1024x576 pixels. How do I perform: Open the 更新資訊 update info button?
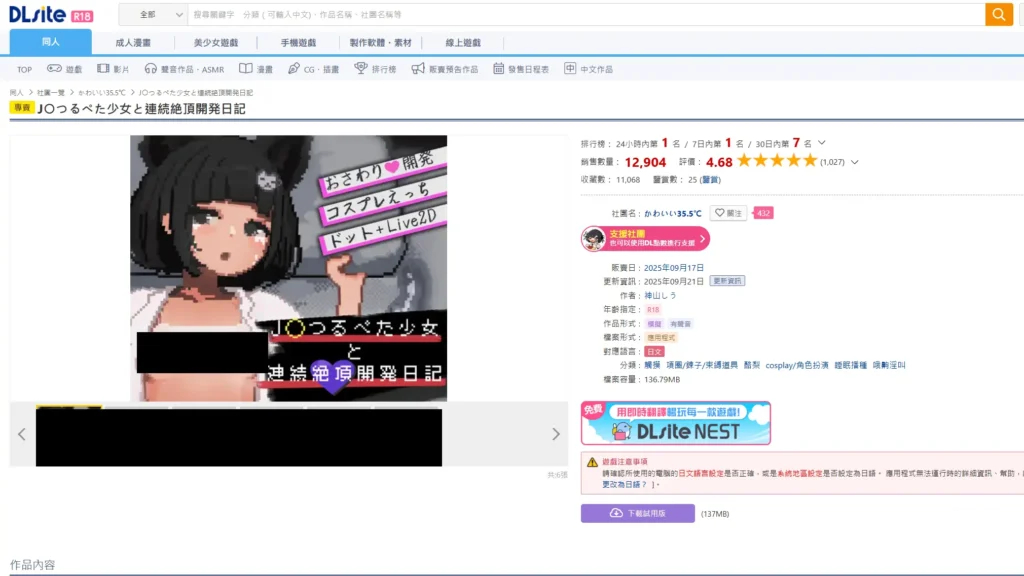(x=727, y=281)
